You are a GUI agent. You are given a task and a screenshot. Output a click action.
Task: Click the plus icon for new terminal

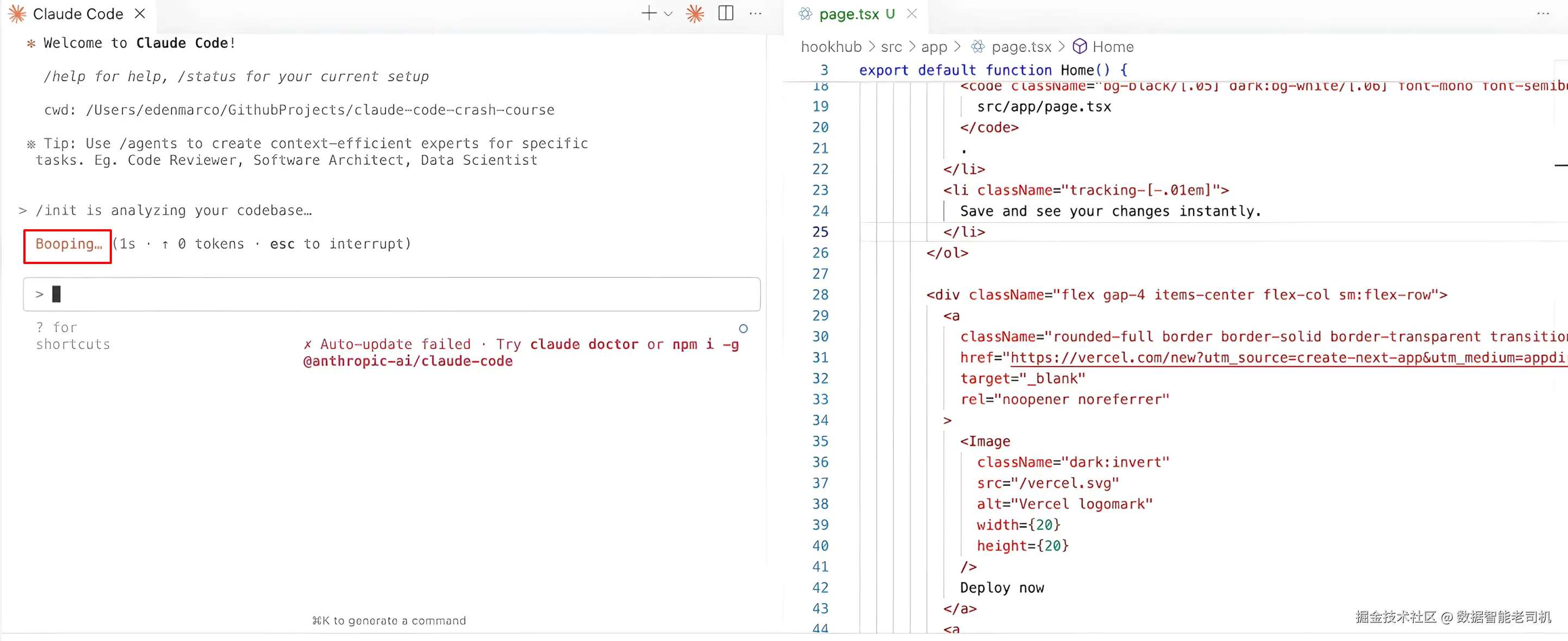click(x=648, y=14)
